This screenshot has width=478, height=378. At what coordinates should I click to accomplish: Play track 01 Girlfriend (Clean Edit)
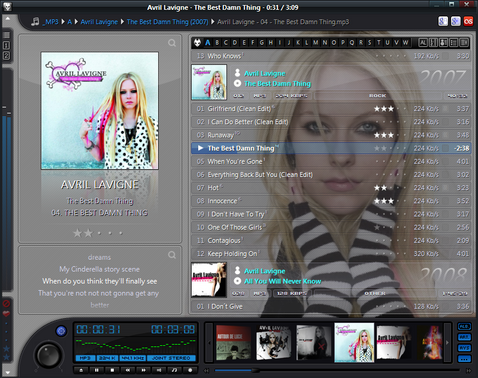pos(331,109)
